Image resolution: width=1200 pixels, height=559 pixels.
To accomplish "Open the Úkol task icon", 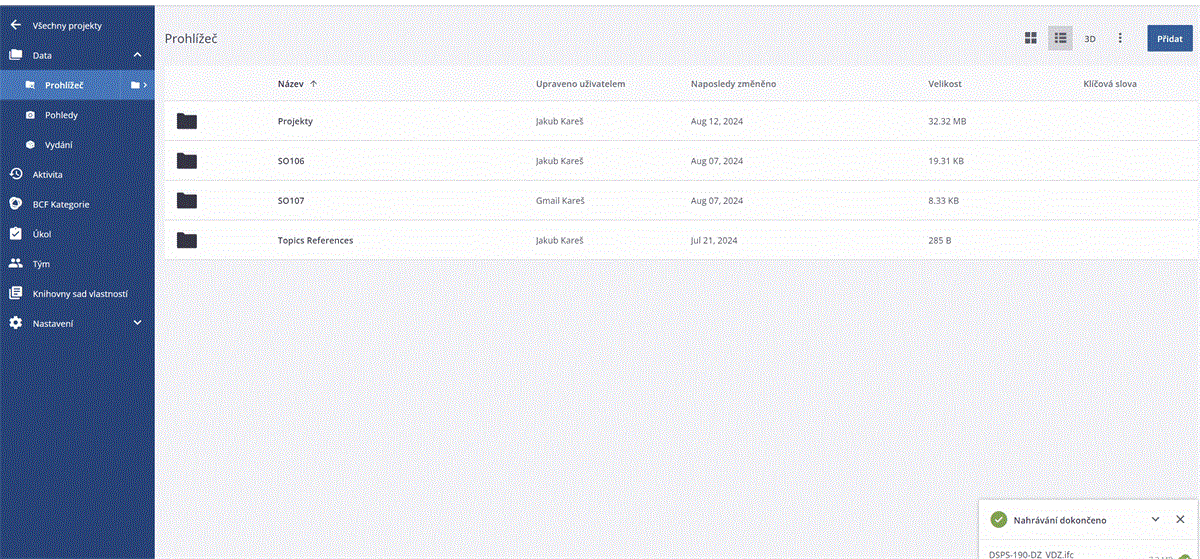I will [15, 234].
